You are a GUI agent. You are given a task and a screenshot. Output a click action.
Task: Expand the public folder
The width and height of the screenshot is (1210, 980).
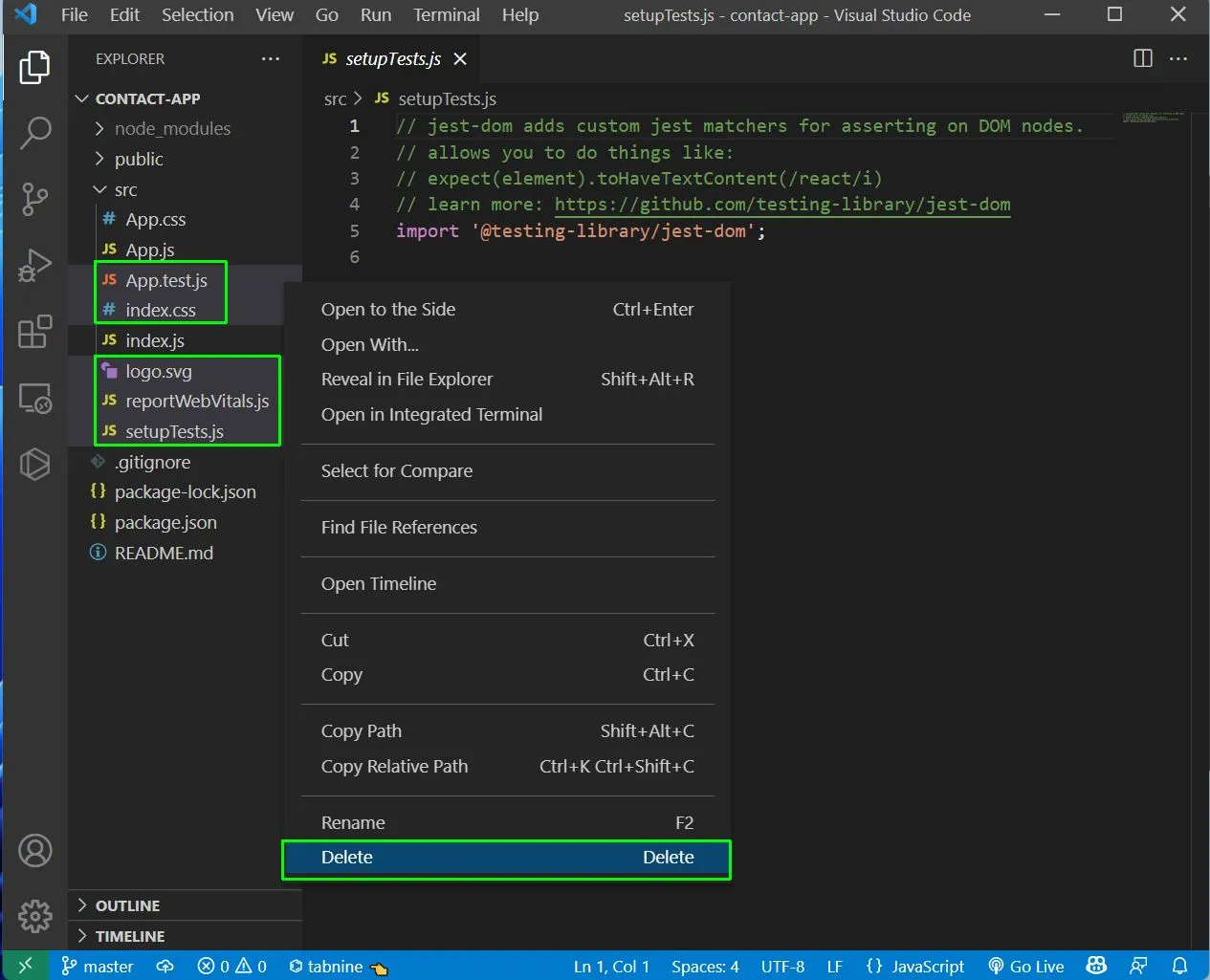pos(139,159)
